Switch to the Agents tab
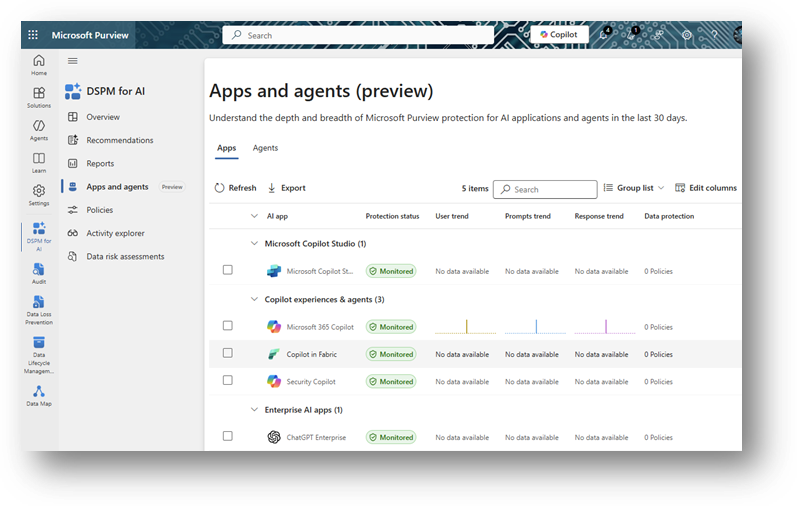The image size is (797, 506). (265, 148)
